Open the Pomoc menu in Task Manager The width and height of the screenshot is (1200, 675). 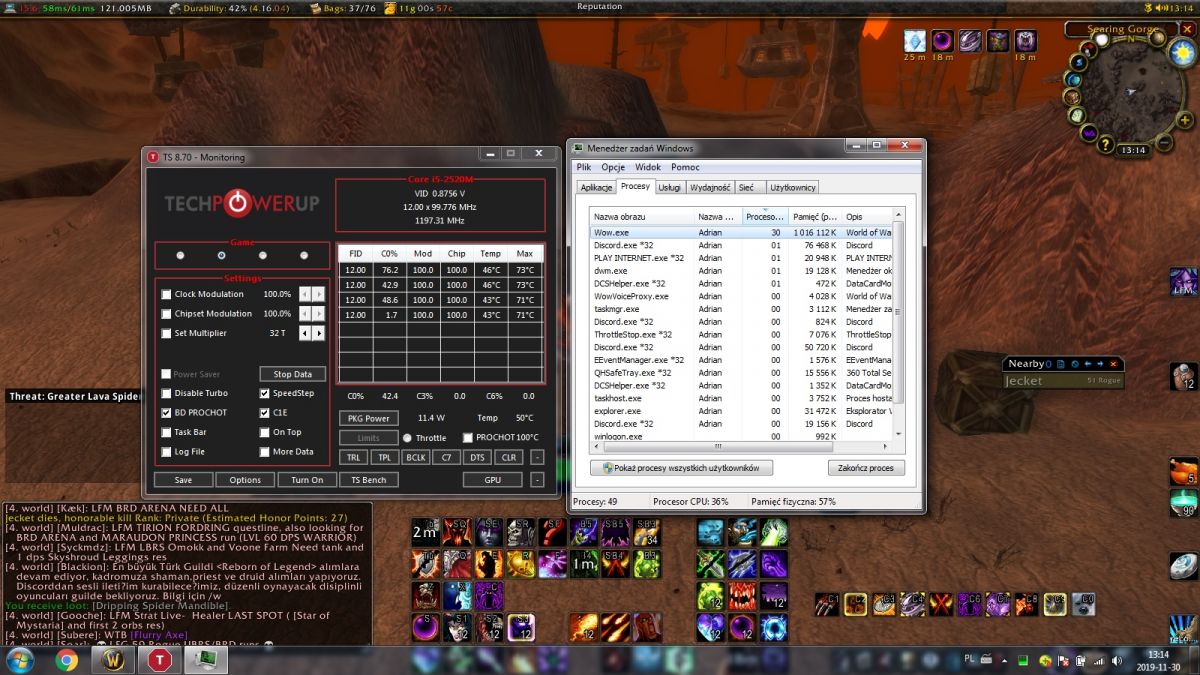pos(685,167)
